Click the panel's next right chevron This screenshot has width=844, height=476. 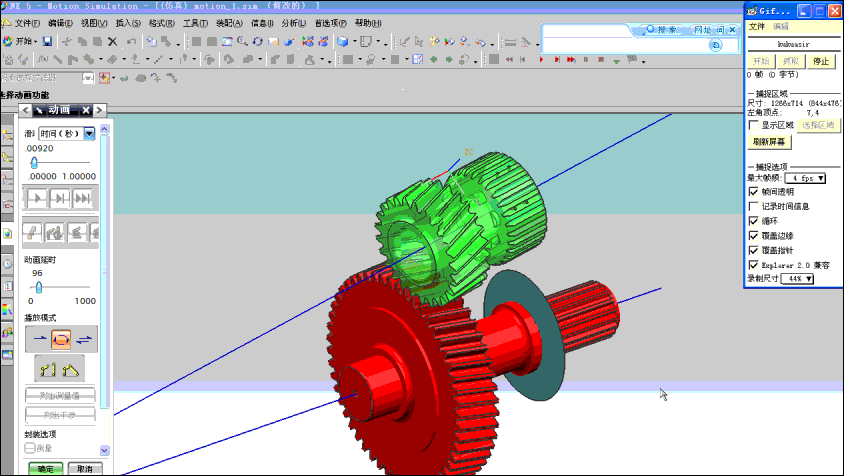pyautogui.click(x=99, y=110)
